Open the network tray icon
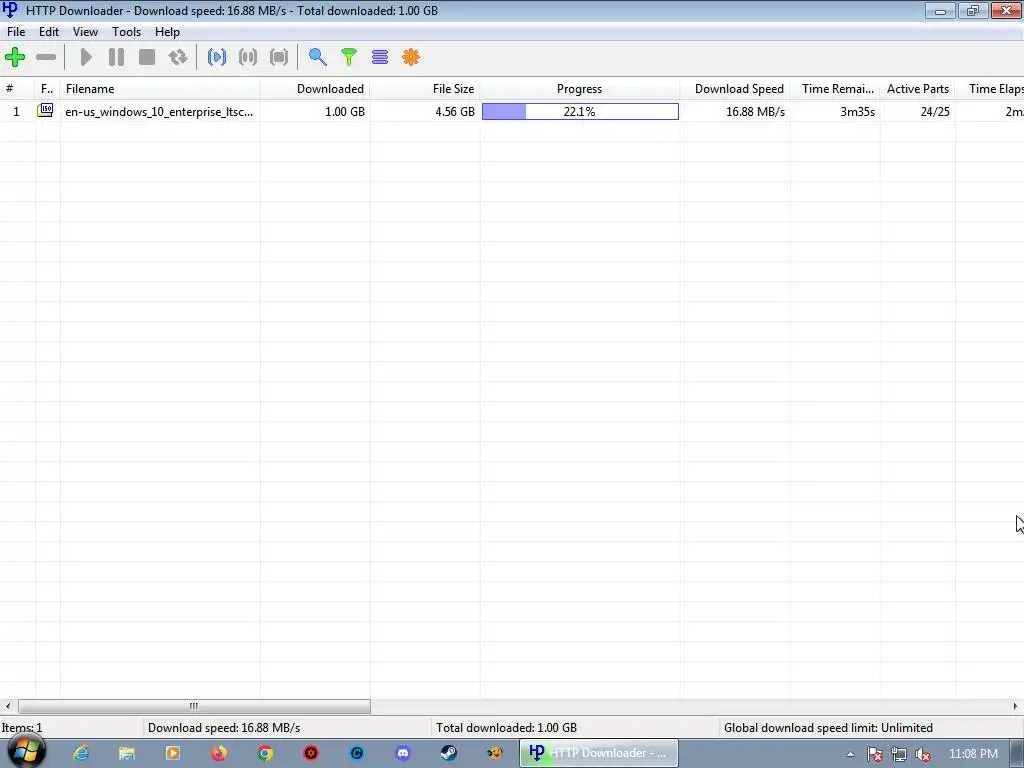1024x768 pixels. [899, 754]
